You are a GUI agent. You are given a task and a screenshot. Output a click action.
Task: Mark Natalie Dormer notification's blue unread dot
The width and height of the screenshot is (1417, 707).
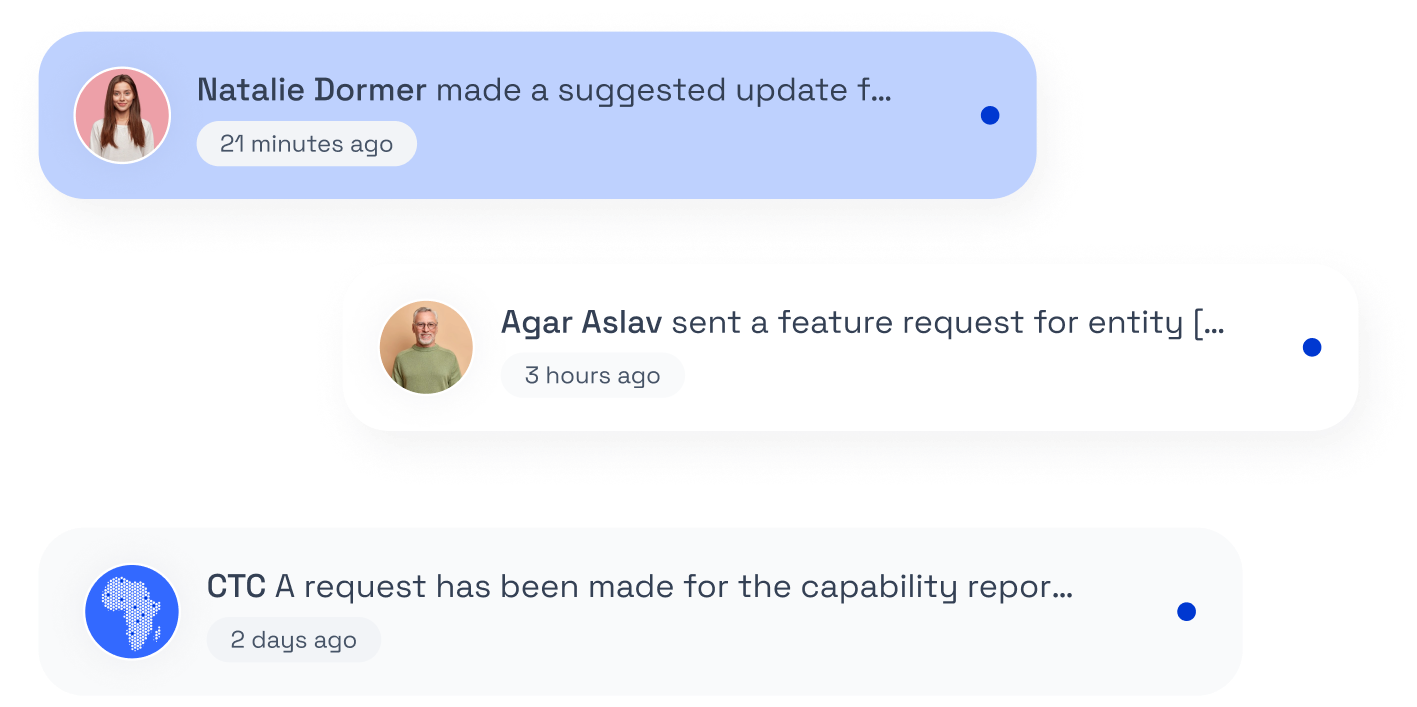(990, 115)
